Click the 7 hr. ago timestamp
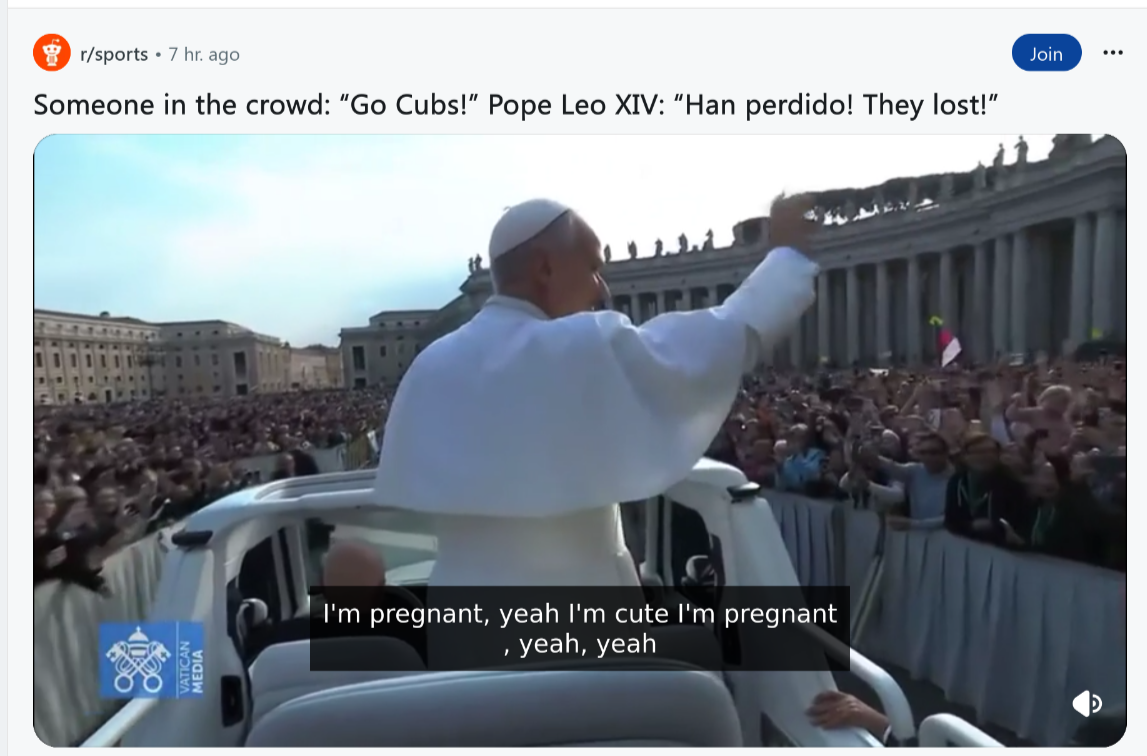 point(204,55)
